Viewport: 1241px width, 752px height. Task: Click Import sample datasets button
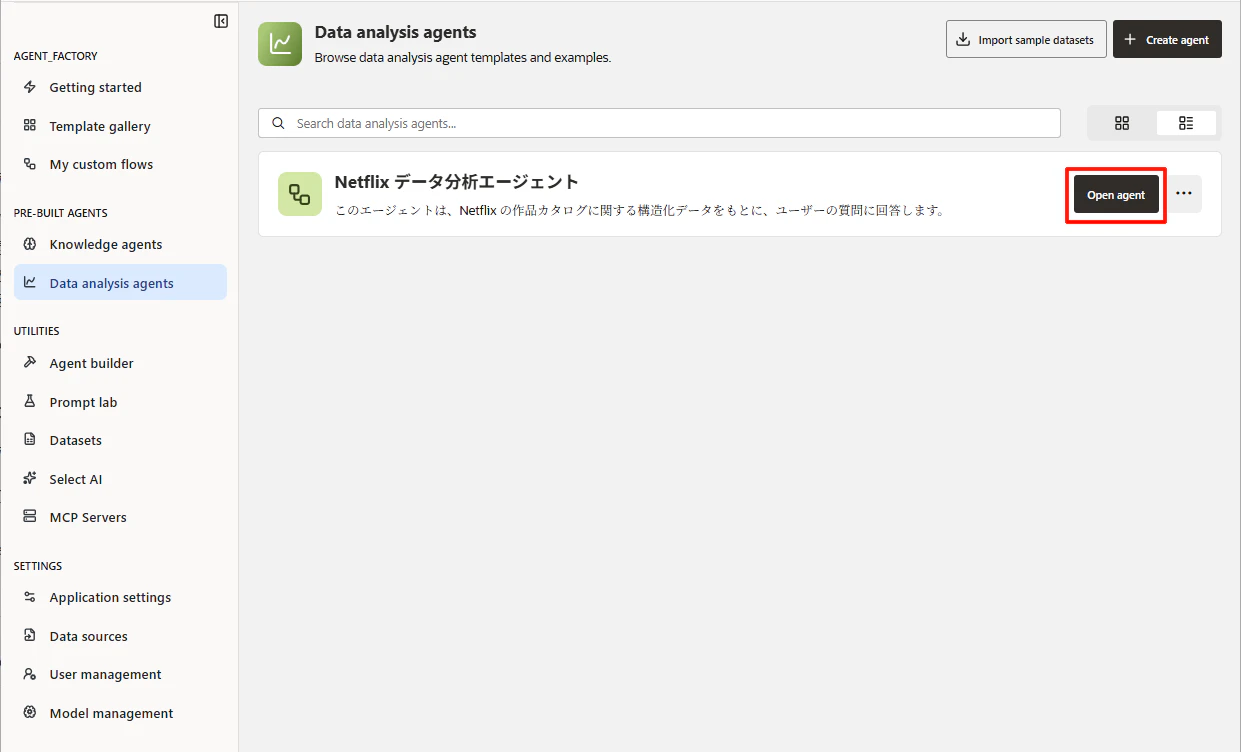tap(1026, 40)
